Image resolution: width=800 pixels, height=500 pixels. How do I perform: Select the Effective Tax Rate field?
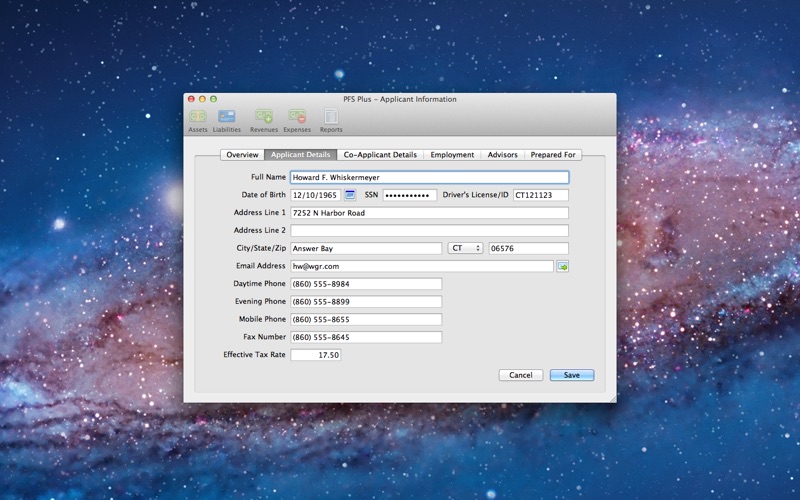[315, 355]
